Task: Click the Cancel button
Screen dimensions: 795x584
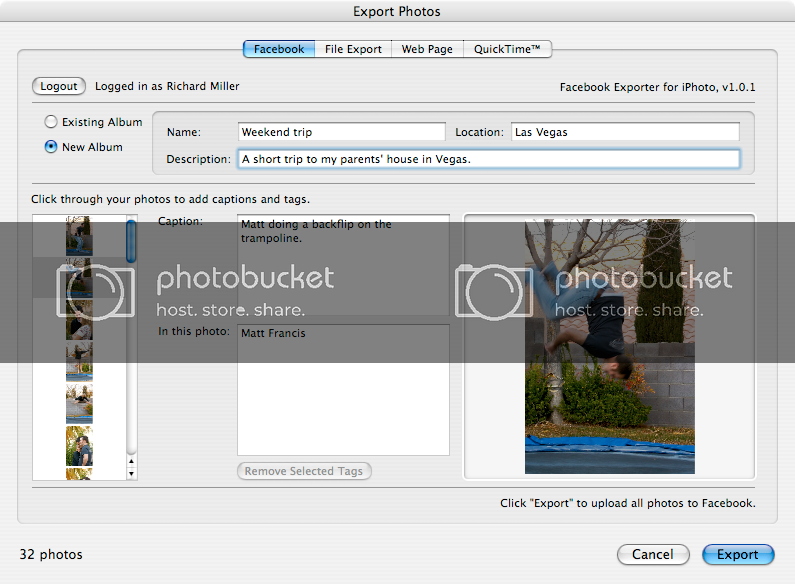Action: [x=652, y=554]
